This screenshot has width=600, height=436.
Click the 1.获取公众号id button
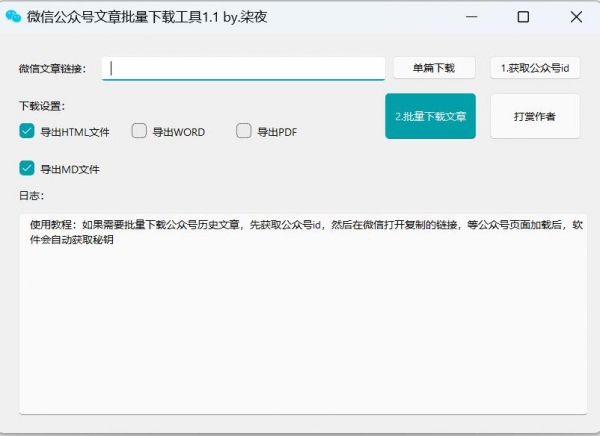click(535, 68)
